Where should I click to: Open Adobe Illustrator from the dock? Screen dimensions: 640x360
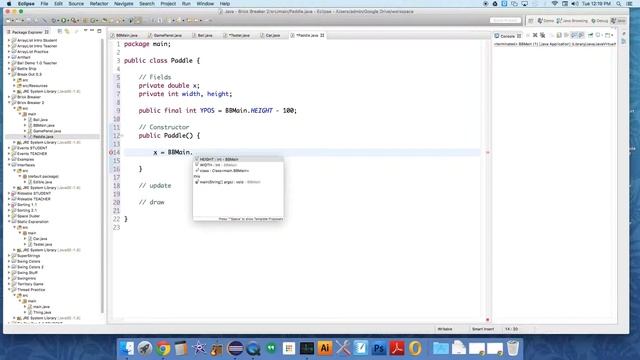click(x=325, y=348)
